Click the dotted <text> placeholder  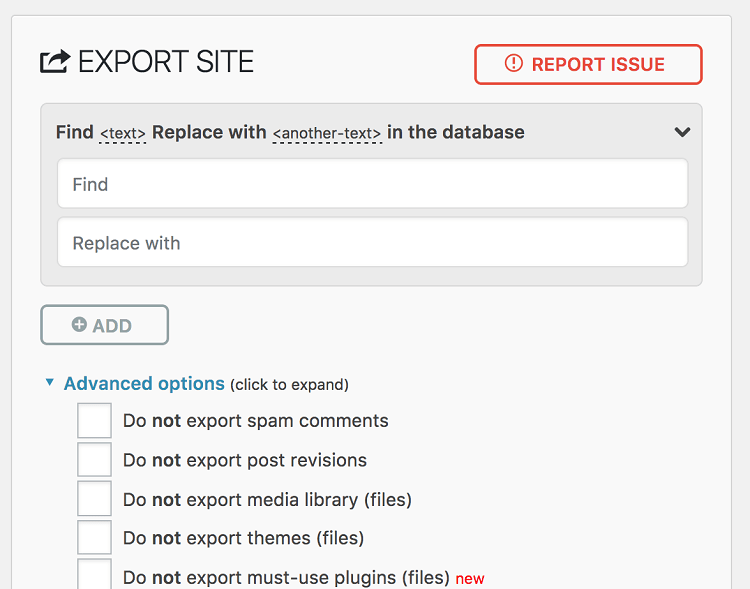click(x=122, y=133)
